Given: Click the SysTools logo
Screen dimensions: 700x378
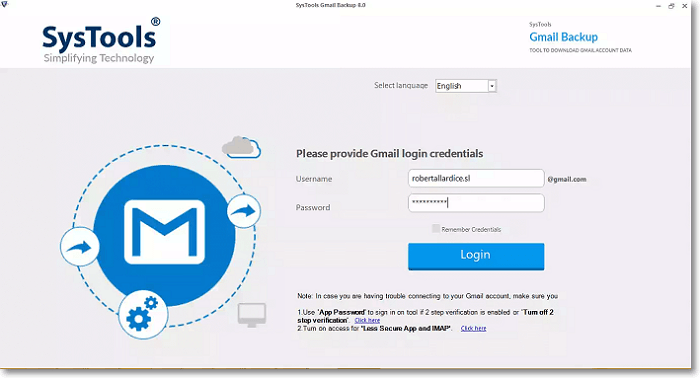Looking at the screenshot, I should [100, 40].
